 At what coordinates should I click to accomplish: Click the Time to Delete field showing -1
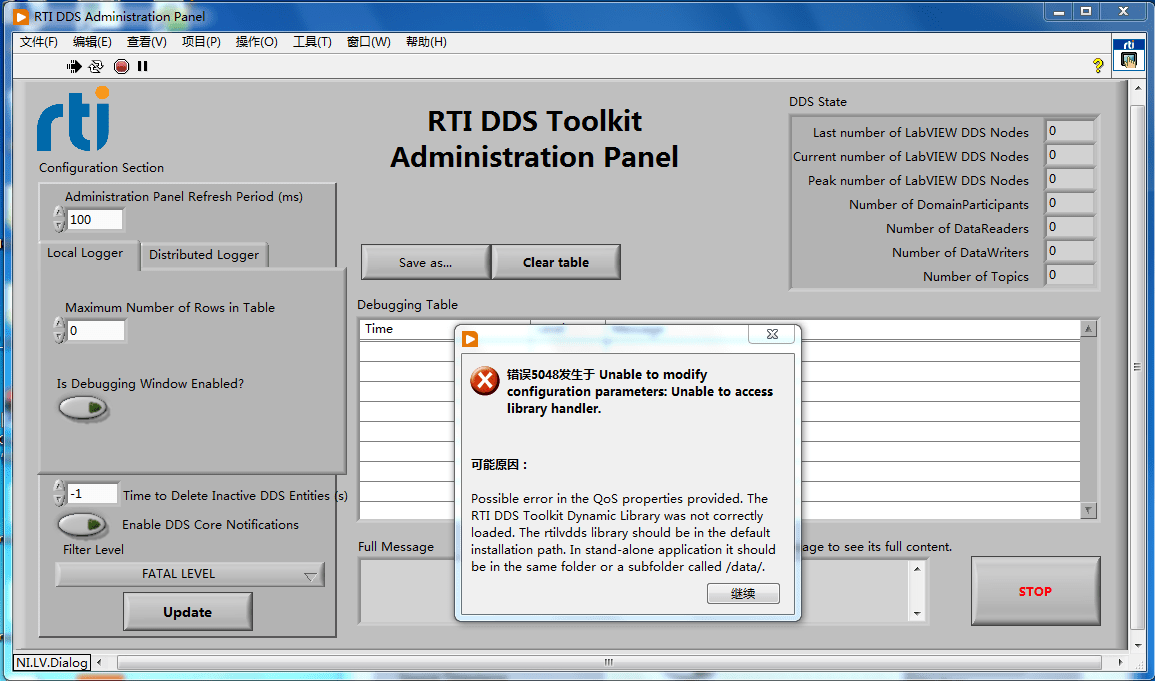pyautogui.click(x=92, y=493)
